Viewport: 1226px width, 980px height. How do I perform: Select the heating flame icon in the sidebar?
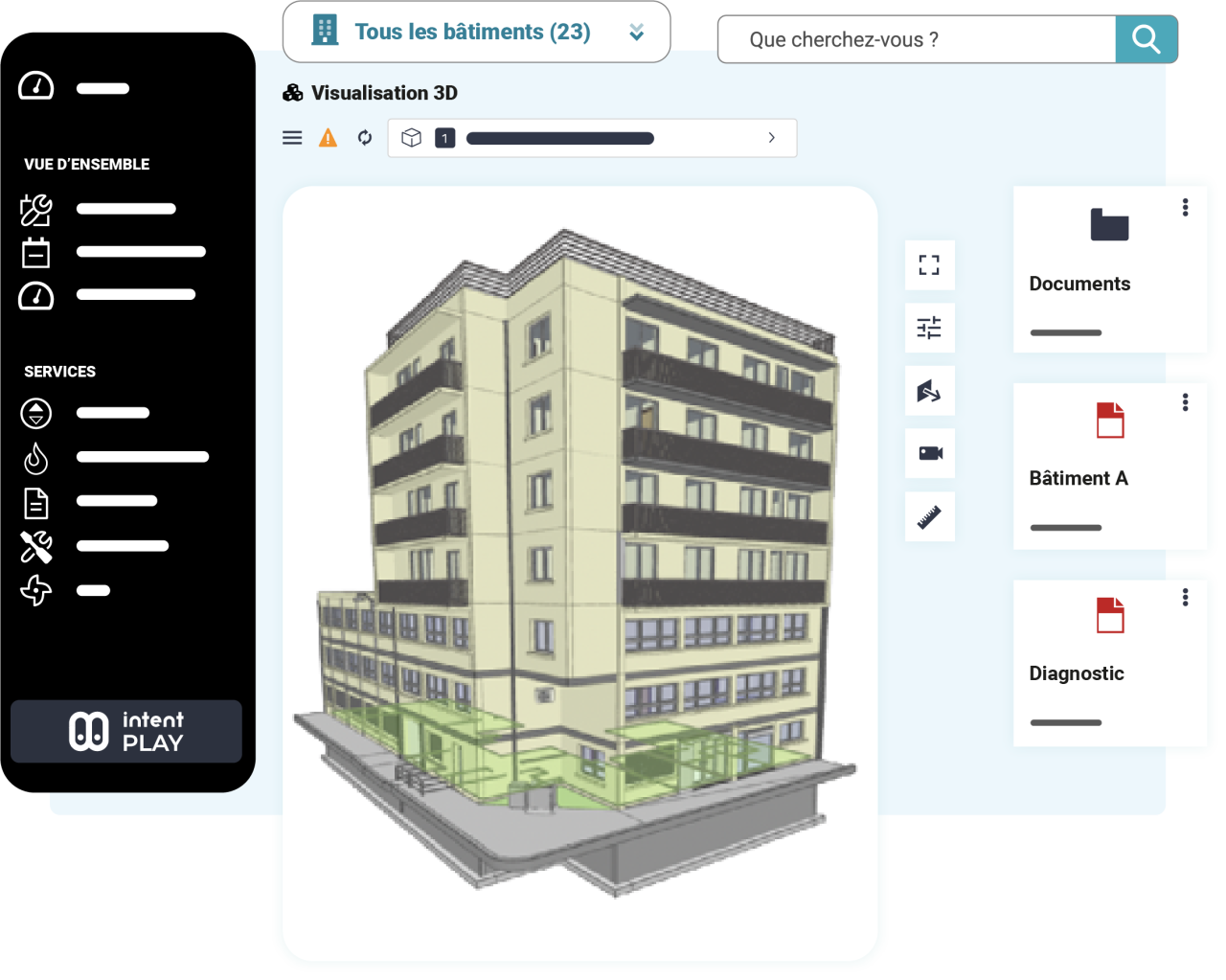pos(35,458)
